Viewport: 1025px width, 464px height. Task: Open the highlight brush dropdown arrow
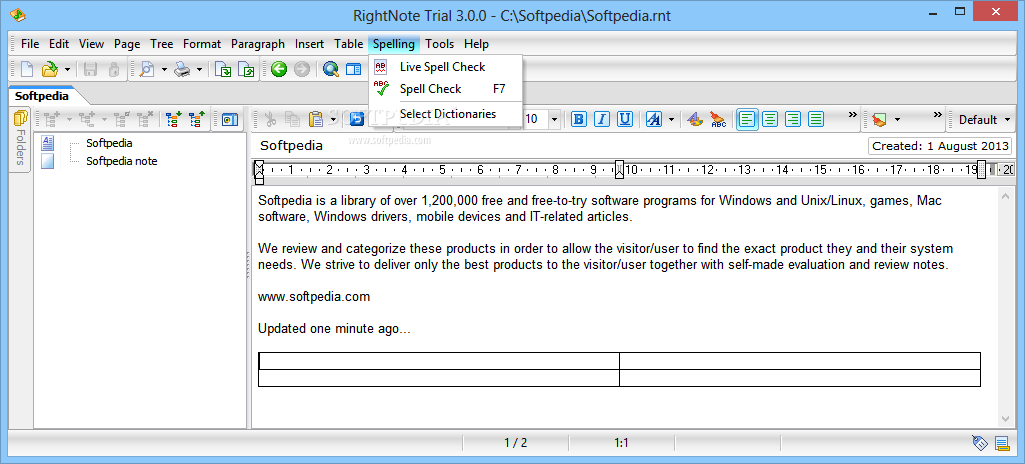click(x=897, y=119)
